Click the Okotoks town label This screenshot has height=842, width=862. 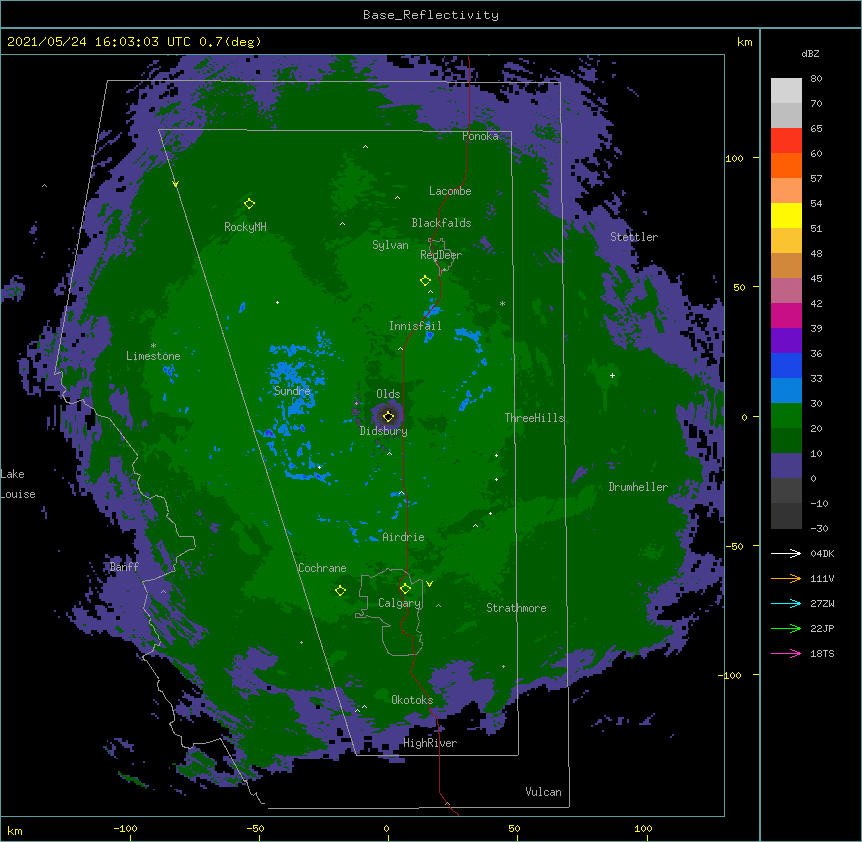[412, 700]
